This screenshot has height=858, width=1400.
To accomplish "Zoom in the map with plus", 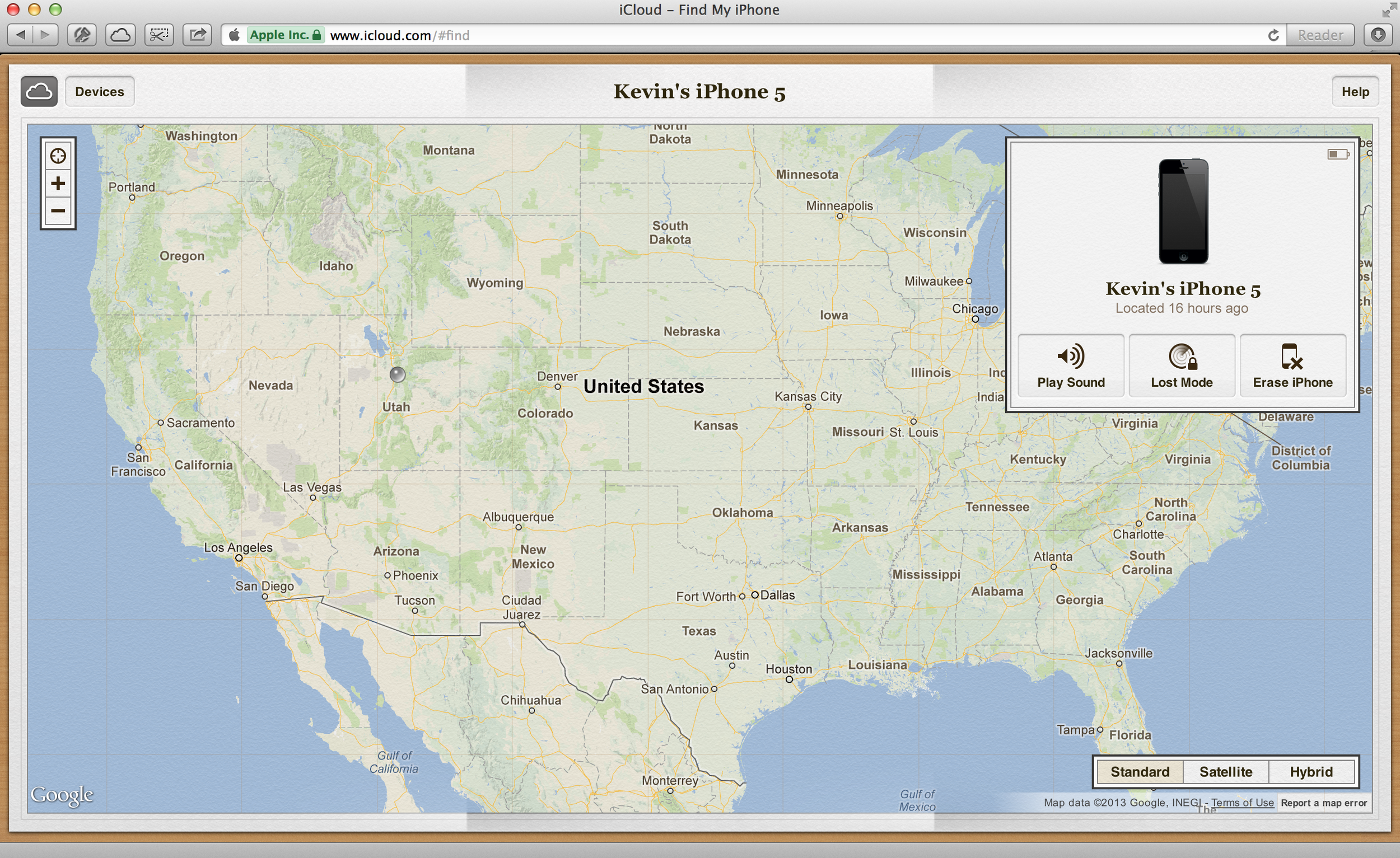I will click(x=58, y=184).
